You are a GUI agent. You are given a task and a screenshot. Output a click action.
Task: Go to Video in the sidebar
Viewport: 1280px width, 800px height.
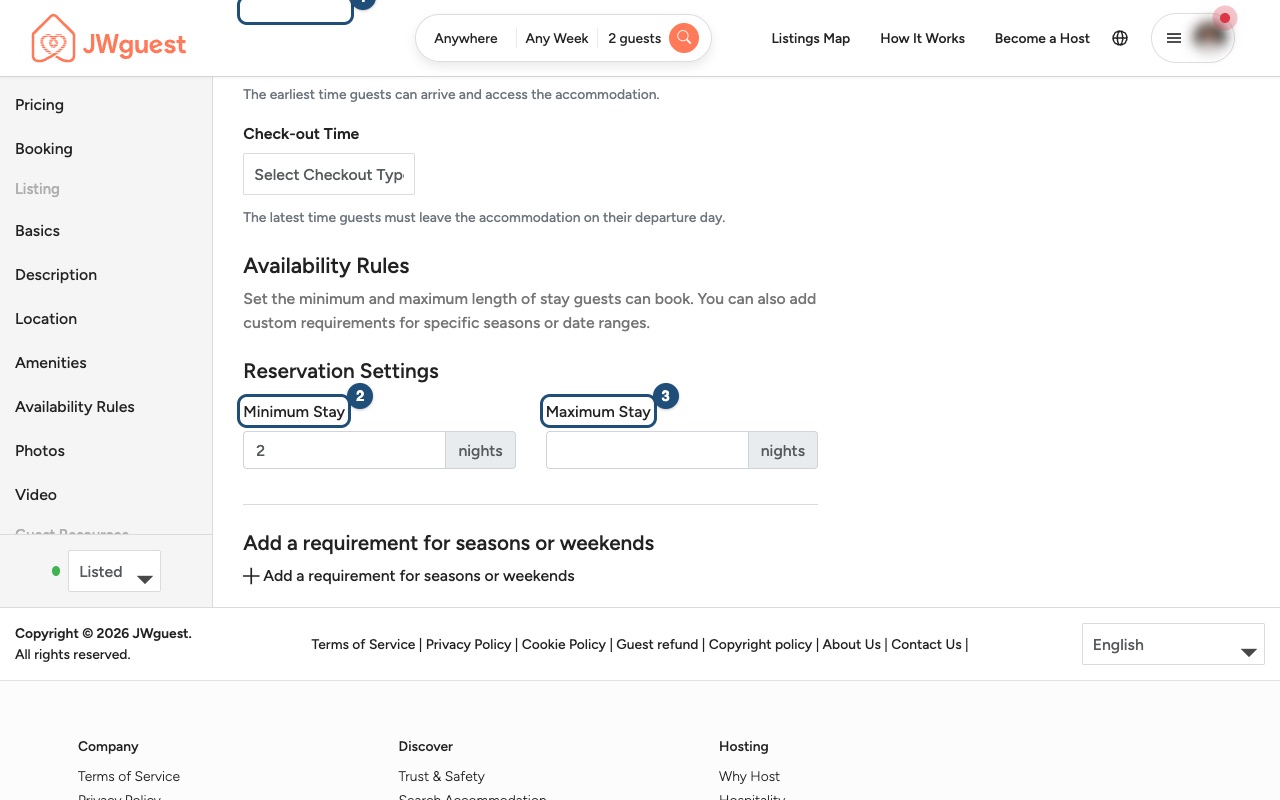click(x=36, y=495)
